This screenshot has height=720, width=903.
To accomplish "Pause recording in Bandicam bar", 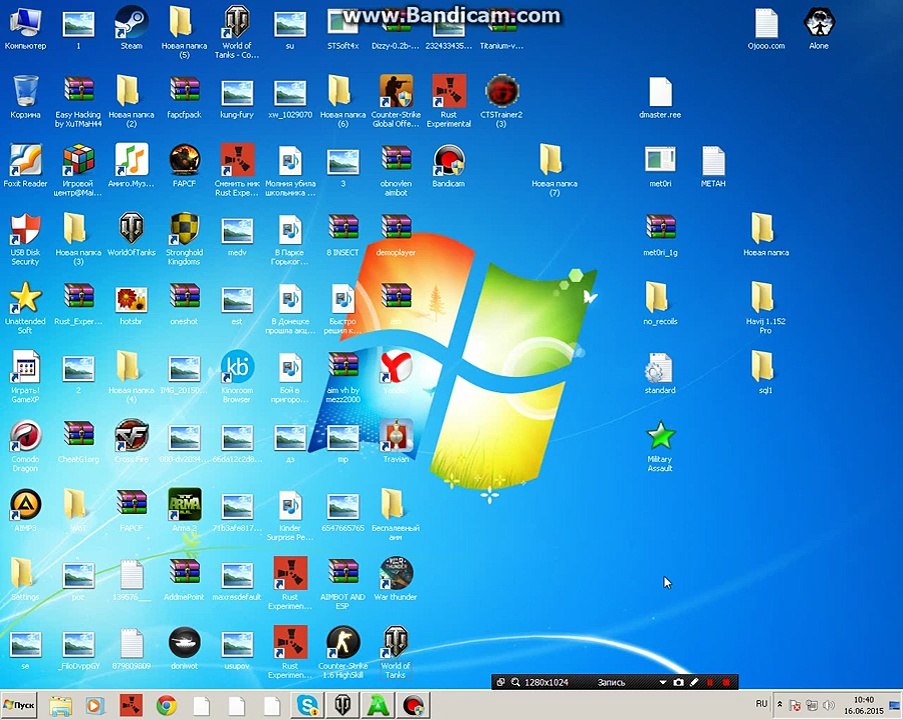I will [710, 683].
